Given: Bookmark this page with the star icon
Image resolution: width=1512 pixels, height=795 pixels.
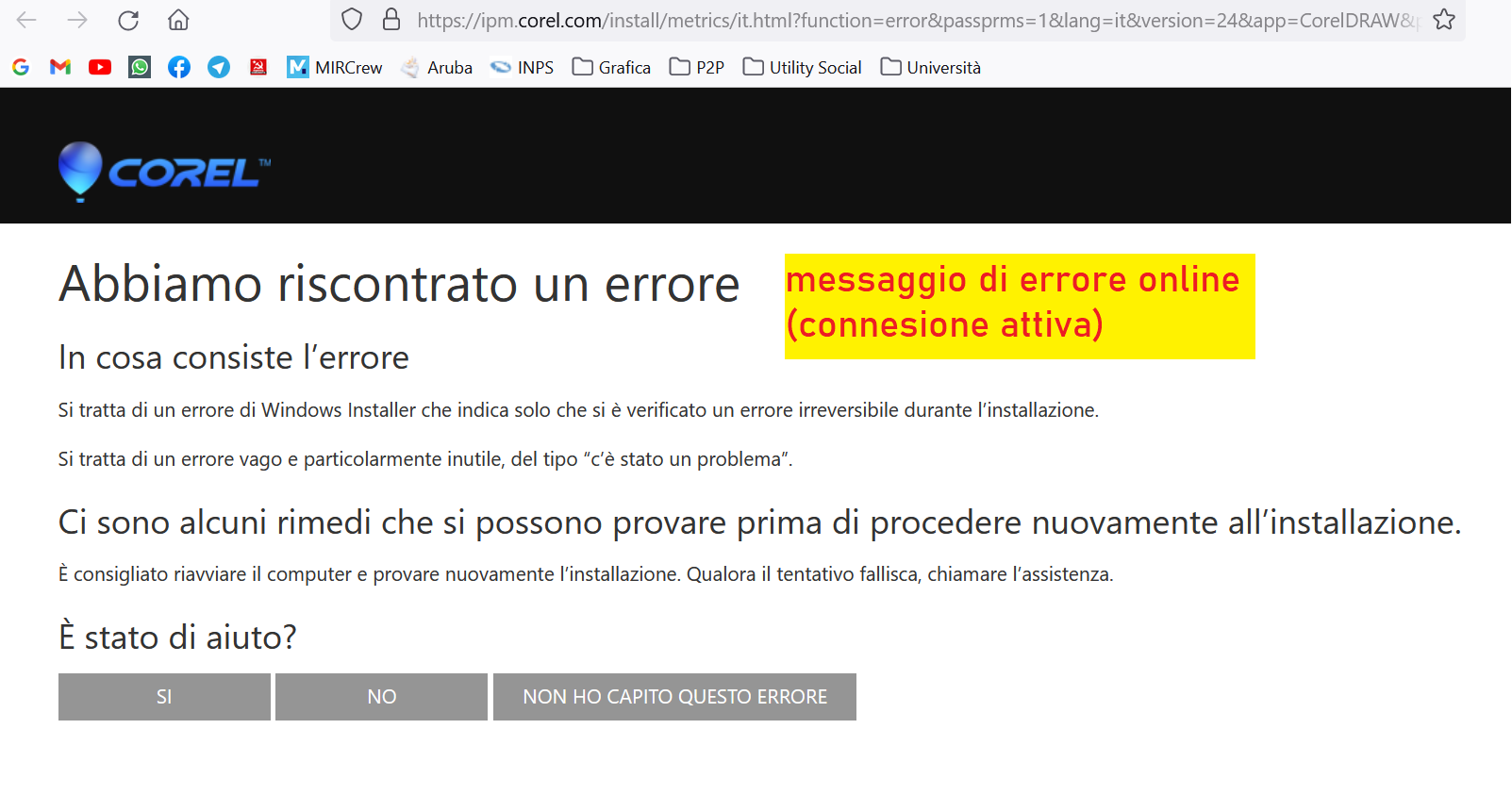Looking at the screenshot, I should coord(1443,20).
